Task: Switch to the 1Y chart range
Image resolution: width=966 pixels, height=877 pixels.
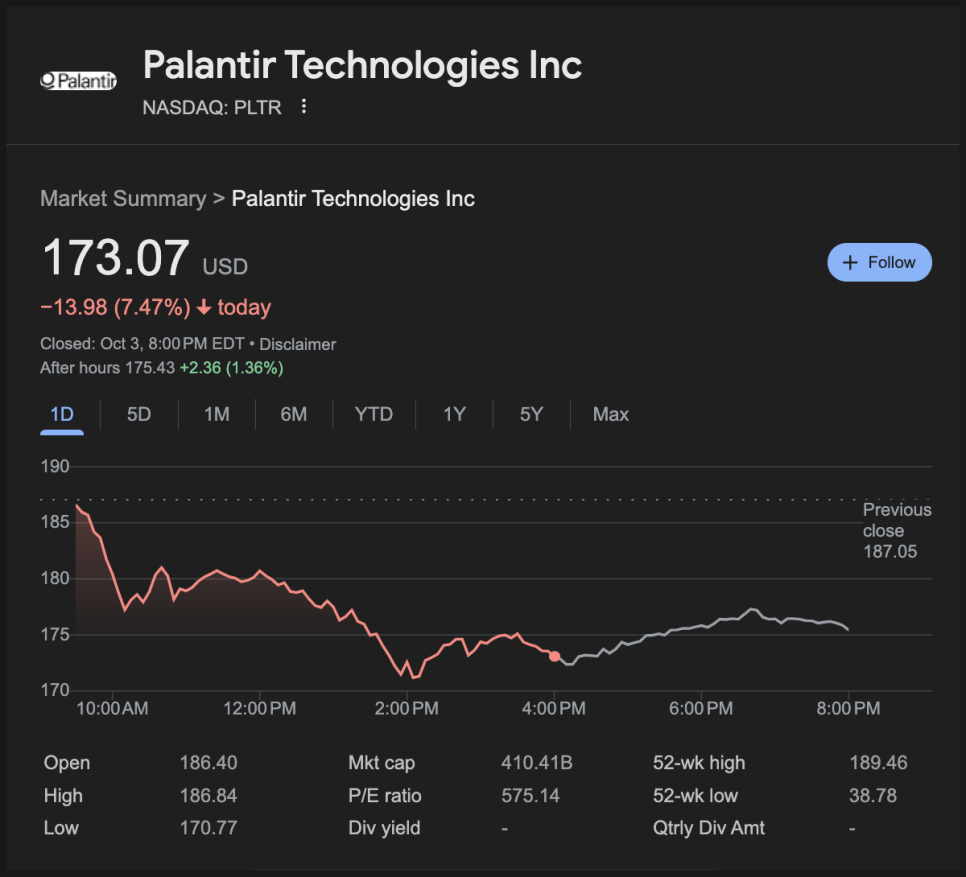Action: (x=455, y=414)
